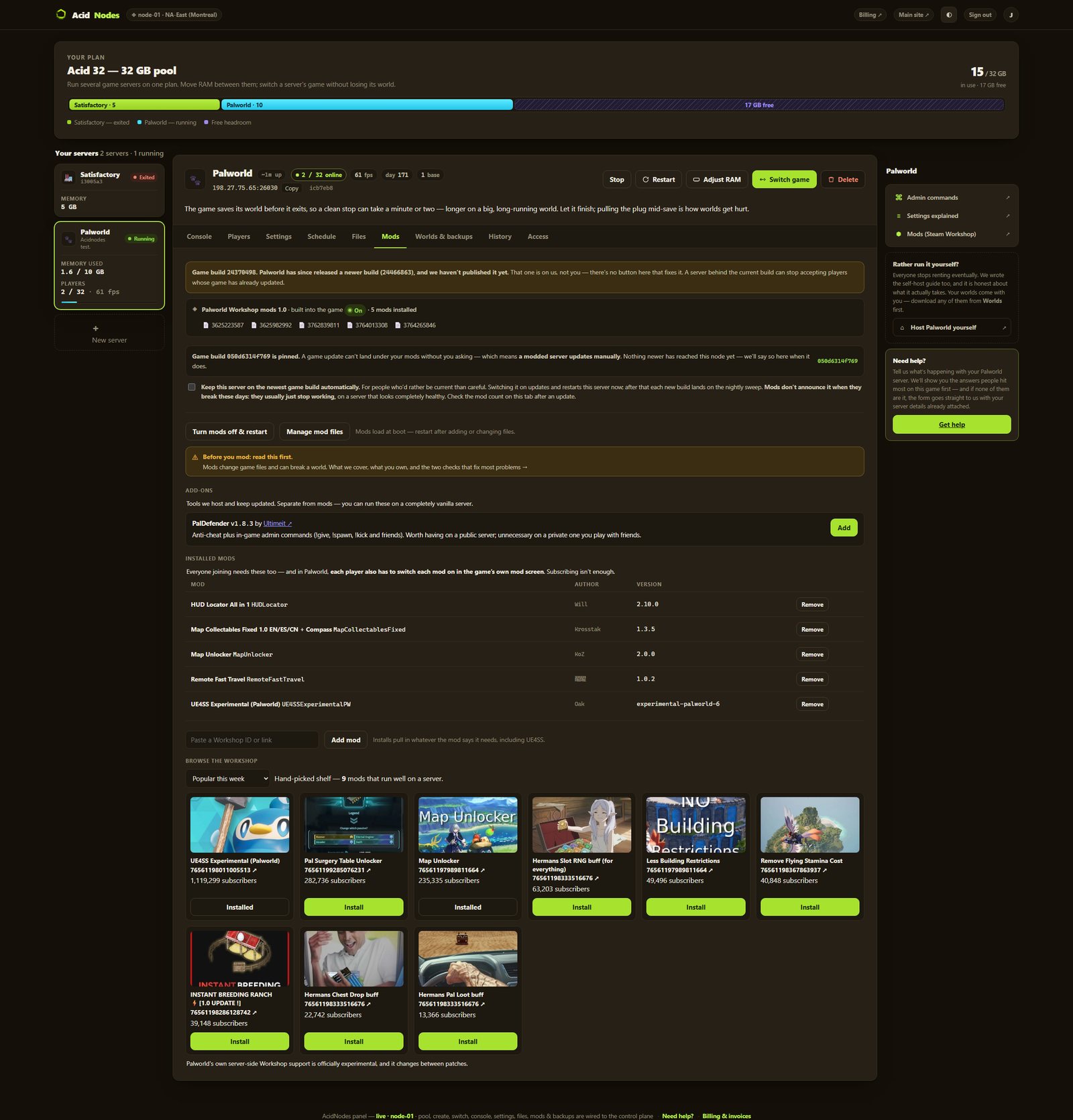1073x1120 pixels.
Task: Install Hermans Chest Drop buff mod
Action: click(353, 1042)
